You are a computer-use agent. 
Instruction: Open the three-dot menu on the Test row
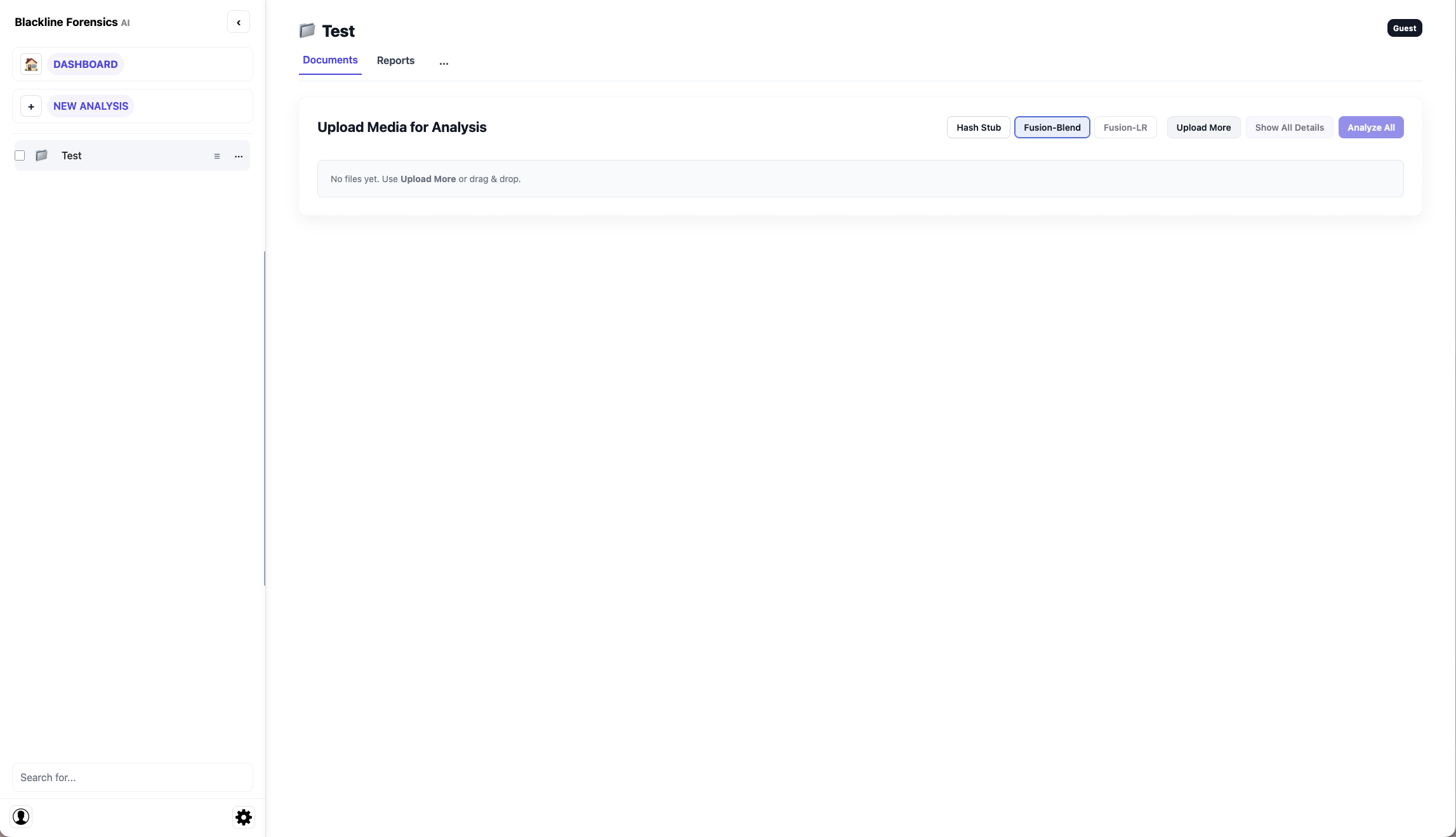click(238, 156)
